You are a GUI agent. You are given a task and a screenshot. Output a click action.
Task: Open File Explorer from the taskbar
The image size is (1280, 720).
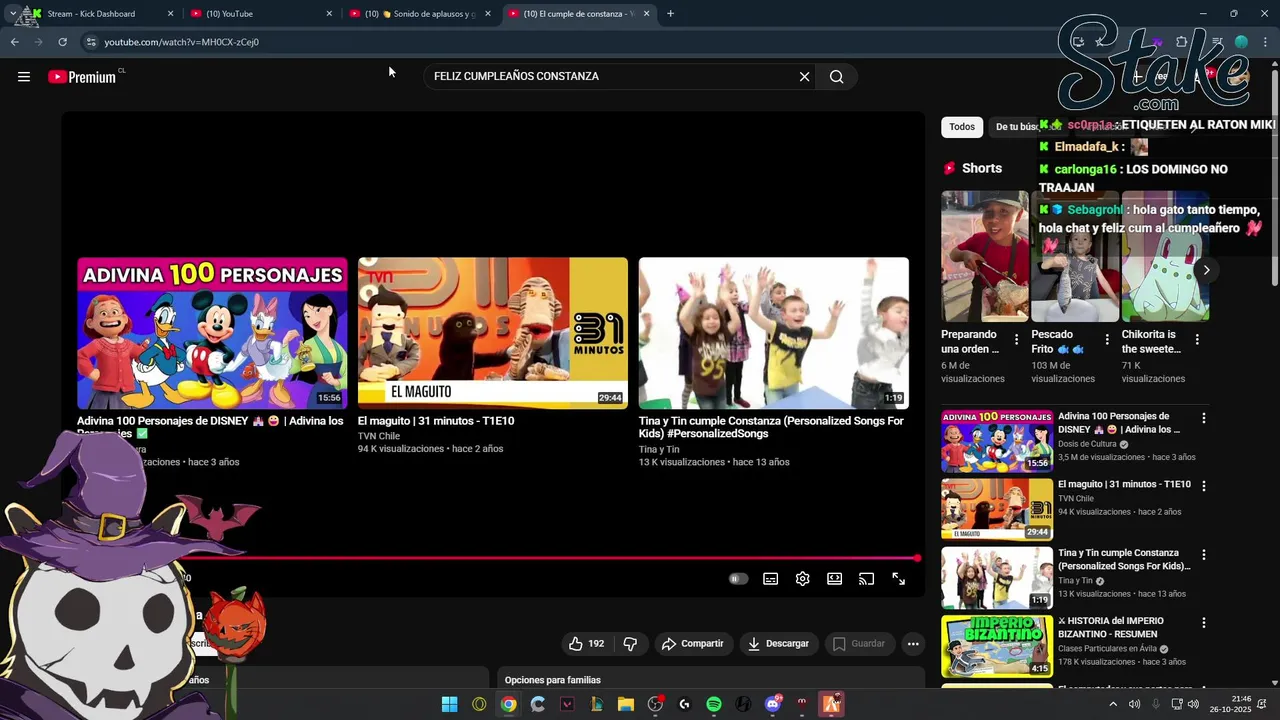(626, 704)
